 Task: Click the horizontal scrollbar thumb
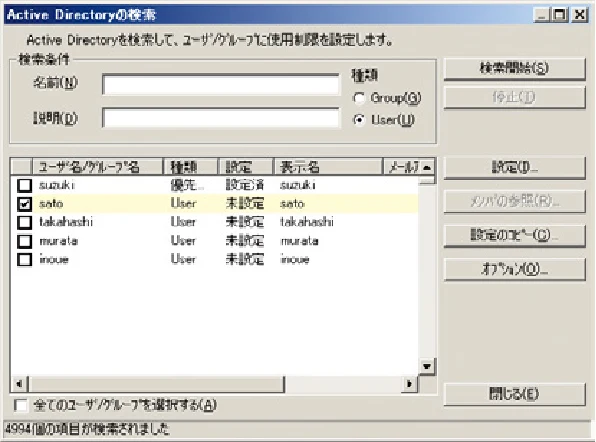156,384
